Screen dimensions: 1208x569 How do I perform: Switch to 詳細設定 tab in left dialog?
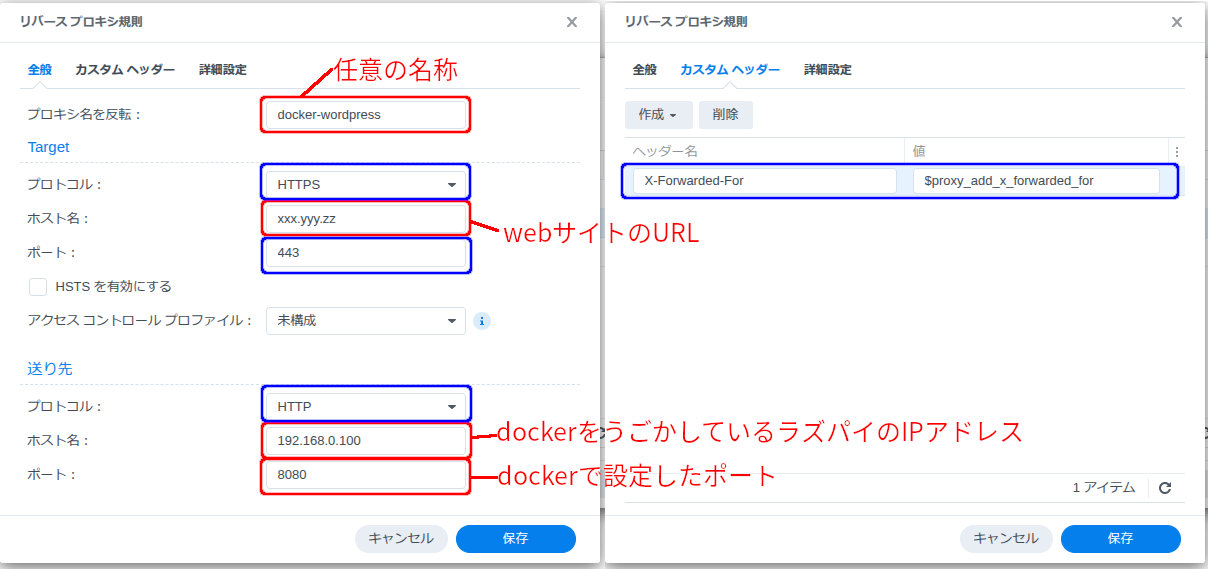coord(222,70)
